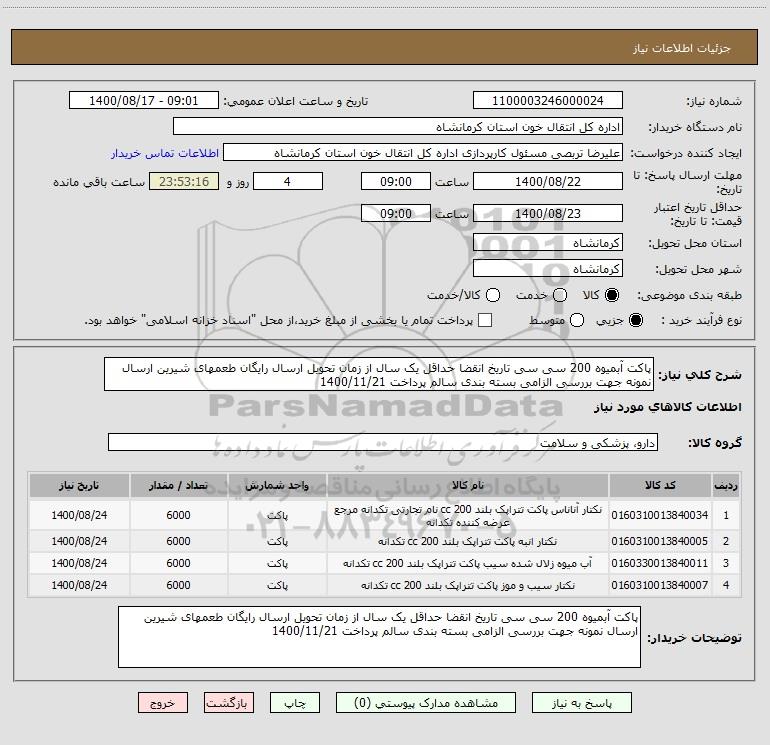Click the جزئیات اطلاعات نیاز header title
This screenshot has width=770, height=745.
[682, 48]
